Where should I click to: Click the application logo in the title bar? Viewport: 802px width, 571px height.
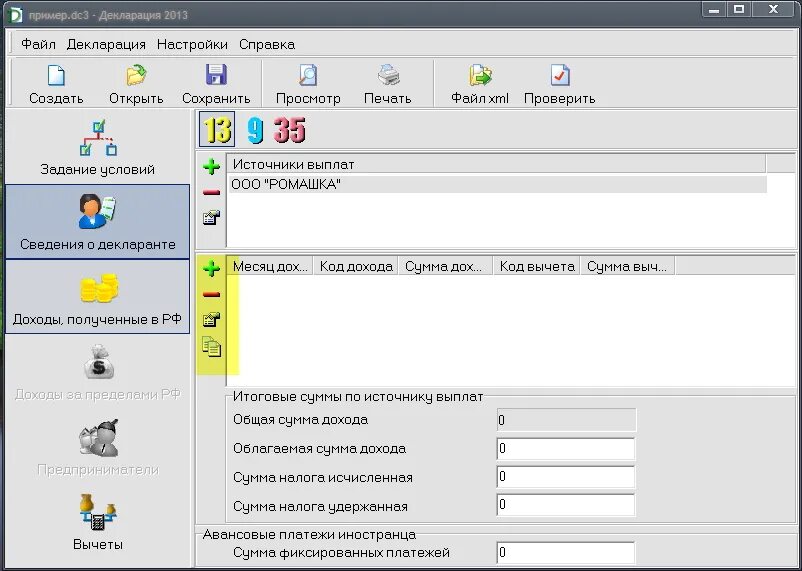pyautogui.click(x=15, y=14)
